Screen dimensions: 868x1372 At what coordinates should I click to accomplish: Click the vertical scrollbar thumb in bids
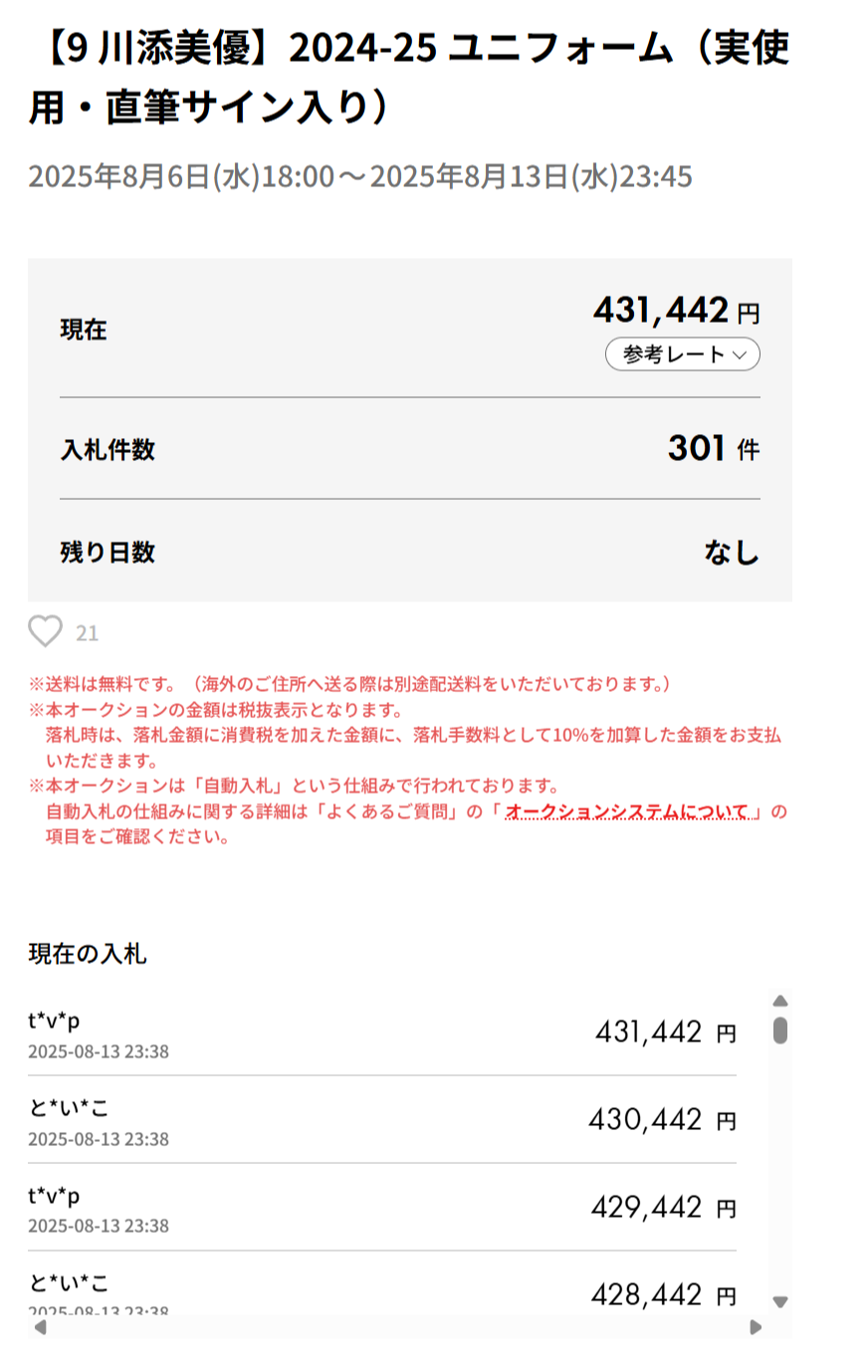[x=780, y=1029]
